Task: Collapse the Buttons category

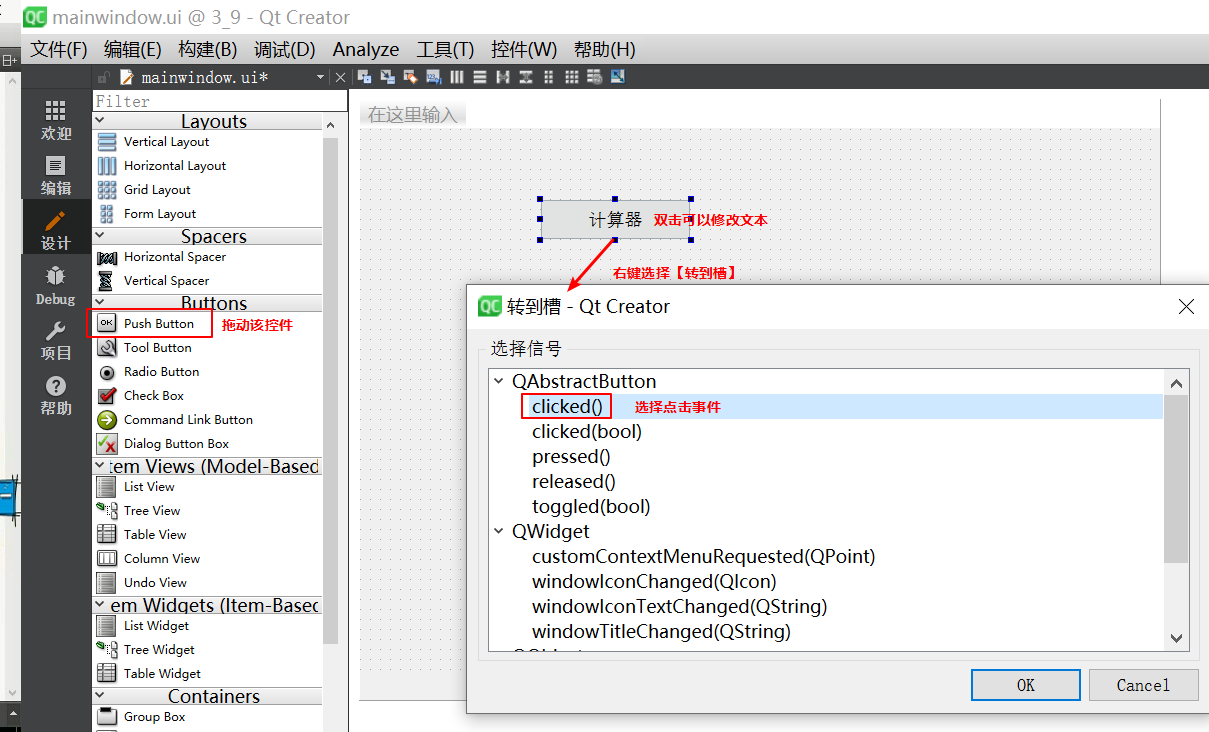Action: (100, 302)
